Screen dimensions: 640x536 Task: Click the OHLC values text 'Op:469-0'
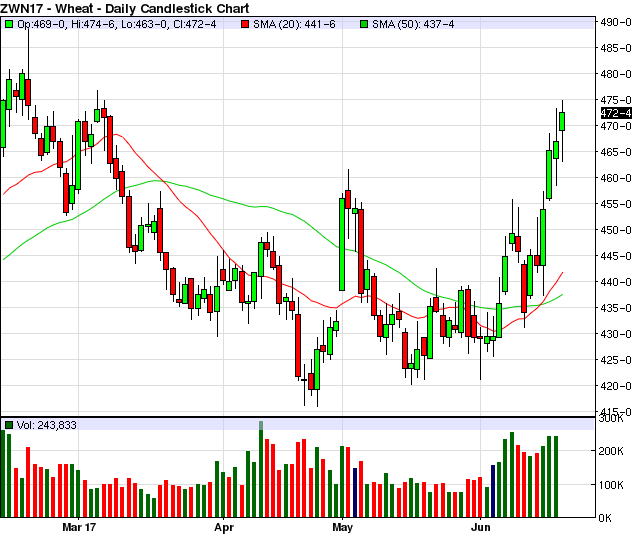click(41, 24)
